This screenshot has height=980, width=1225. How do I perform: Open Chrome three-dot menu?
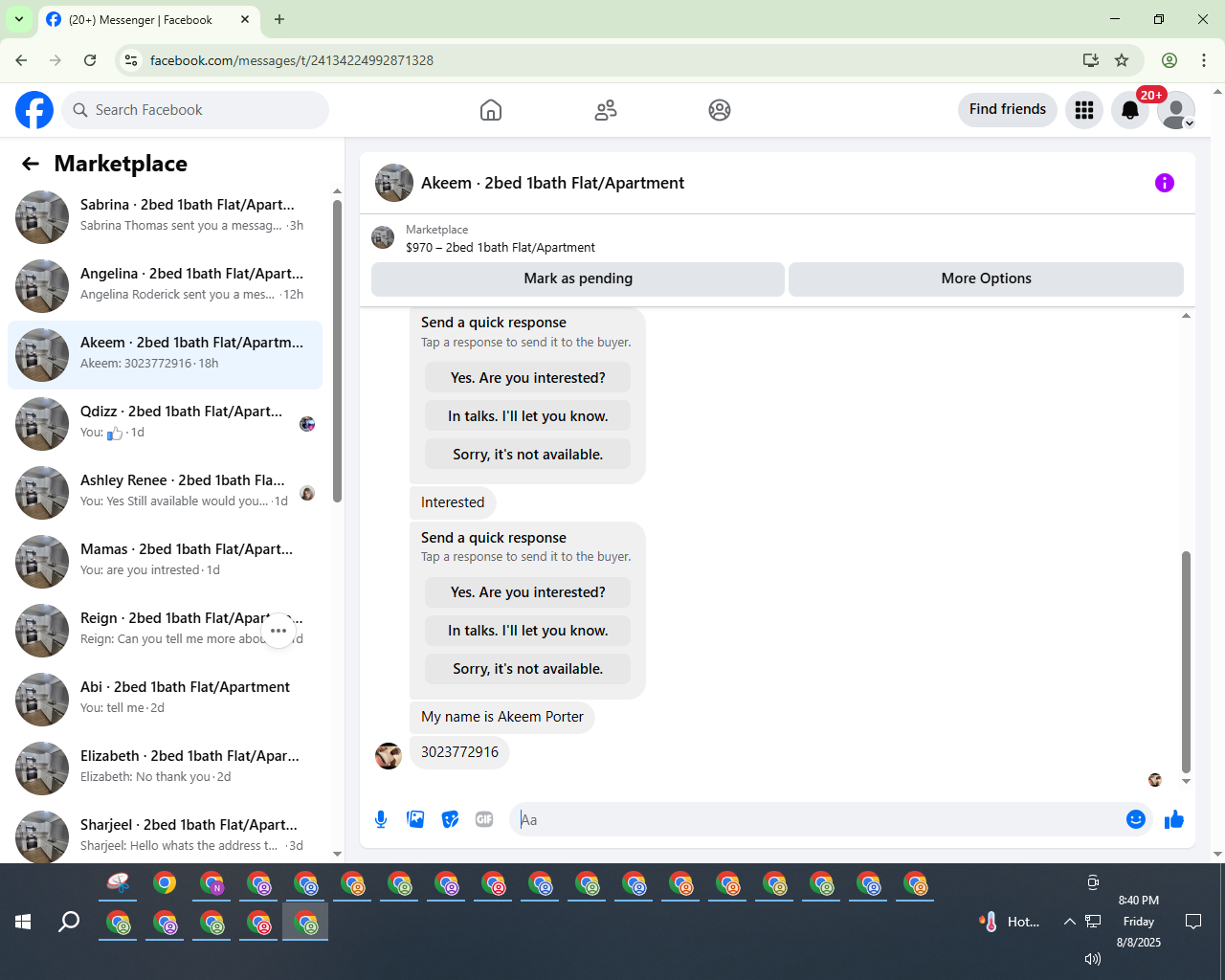pyautogui.click(x=1204, y=60)
